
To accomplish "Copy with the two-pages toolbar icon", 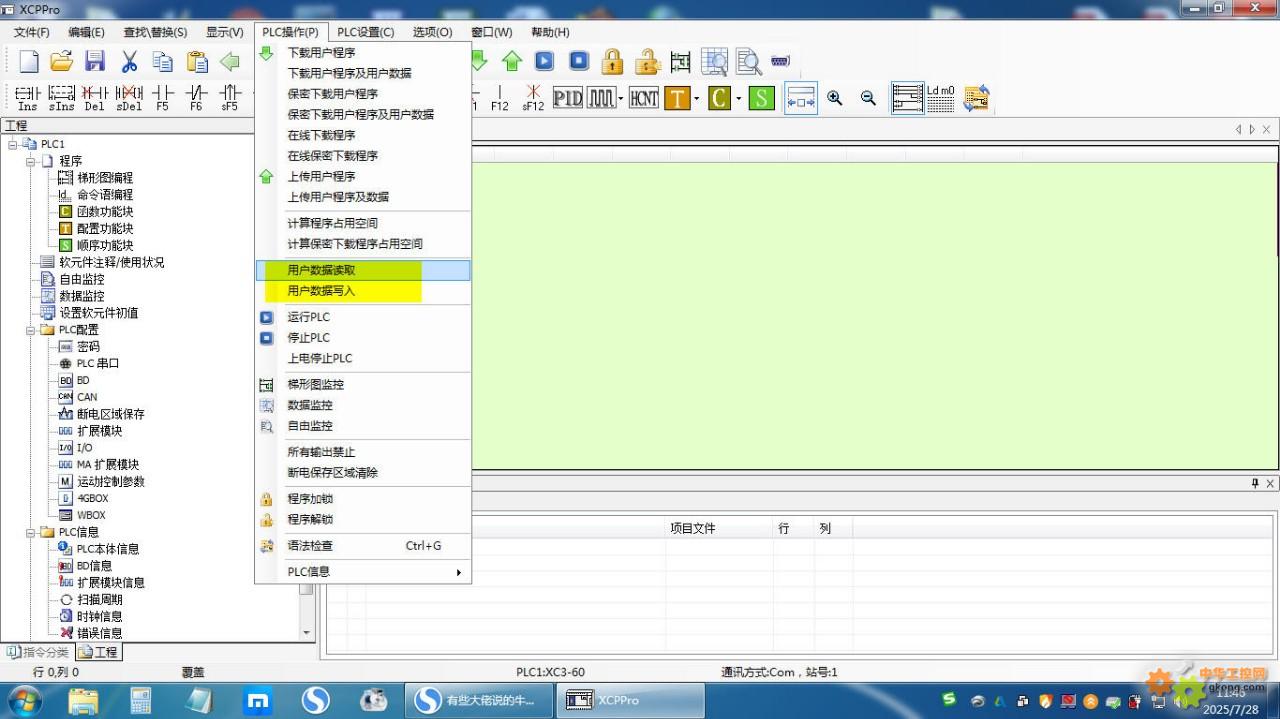I will pos(163,62).
